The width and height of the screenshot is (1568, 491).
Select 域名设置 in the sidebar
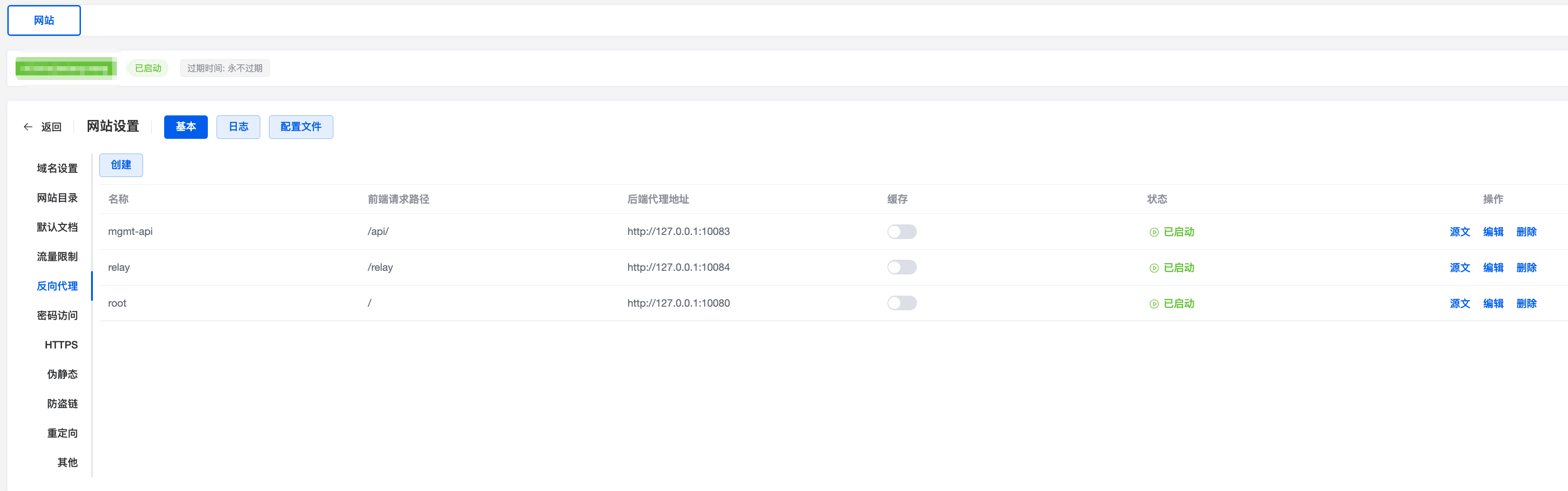coord(57,168)
